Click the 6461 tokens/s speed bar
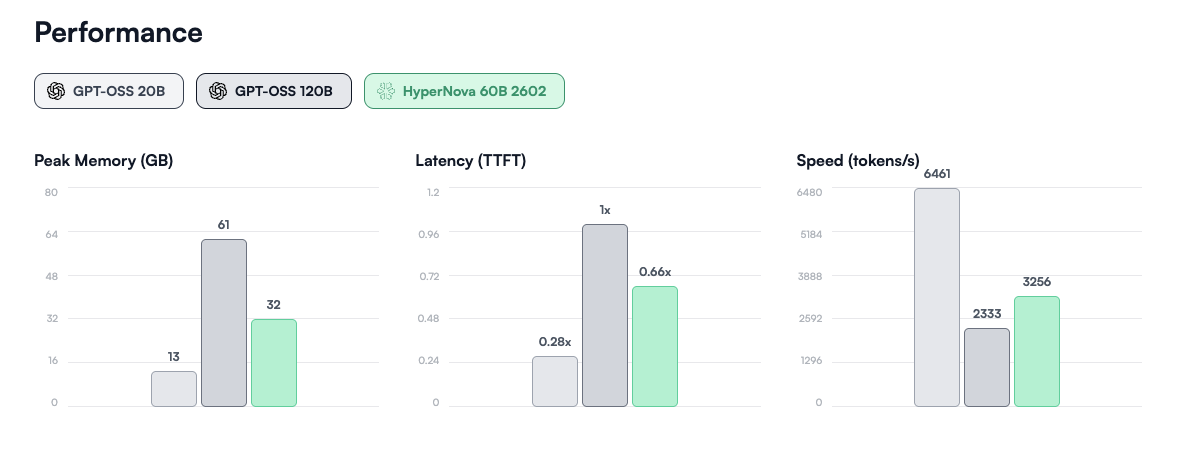 tap(937, 297)
